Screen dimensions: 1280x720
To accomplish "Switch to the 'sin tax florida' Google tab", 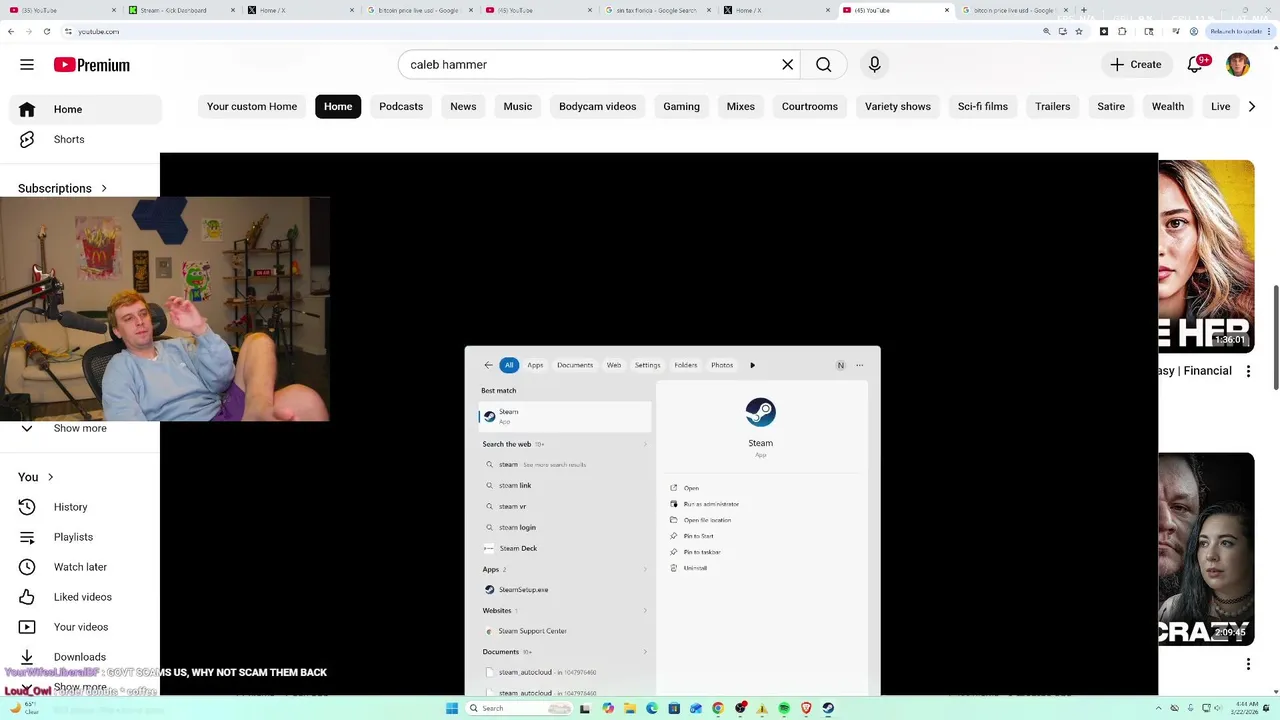I will click(657, 10).
